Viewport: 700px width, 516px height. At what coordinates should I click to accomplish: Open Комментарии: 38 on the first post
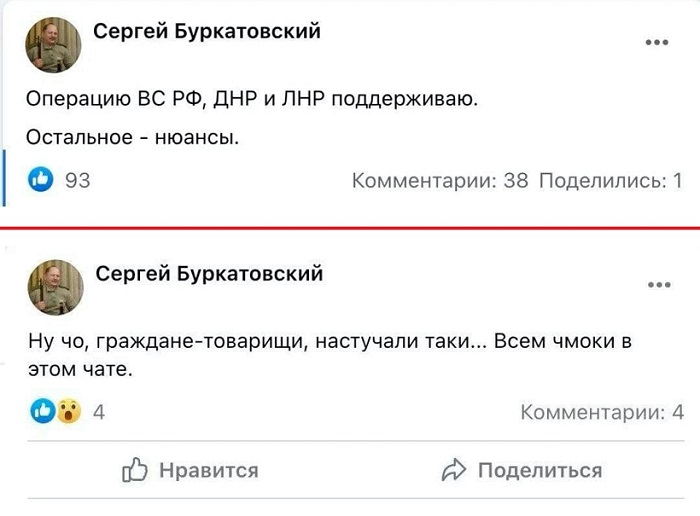click(x=440, y=181)
